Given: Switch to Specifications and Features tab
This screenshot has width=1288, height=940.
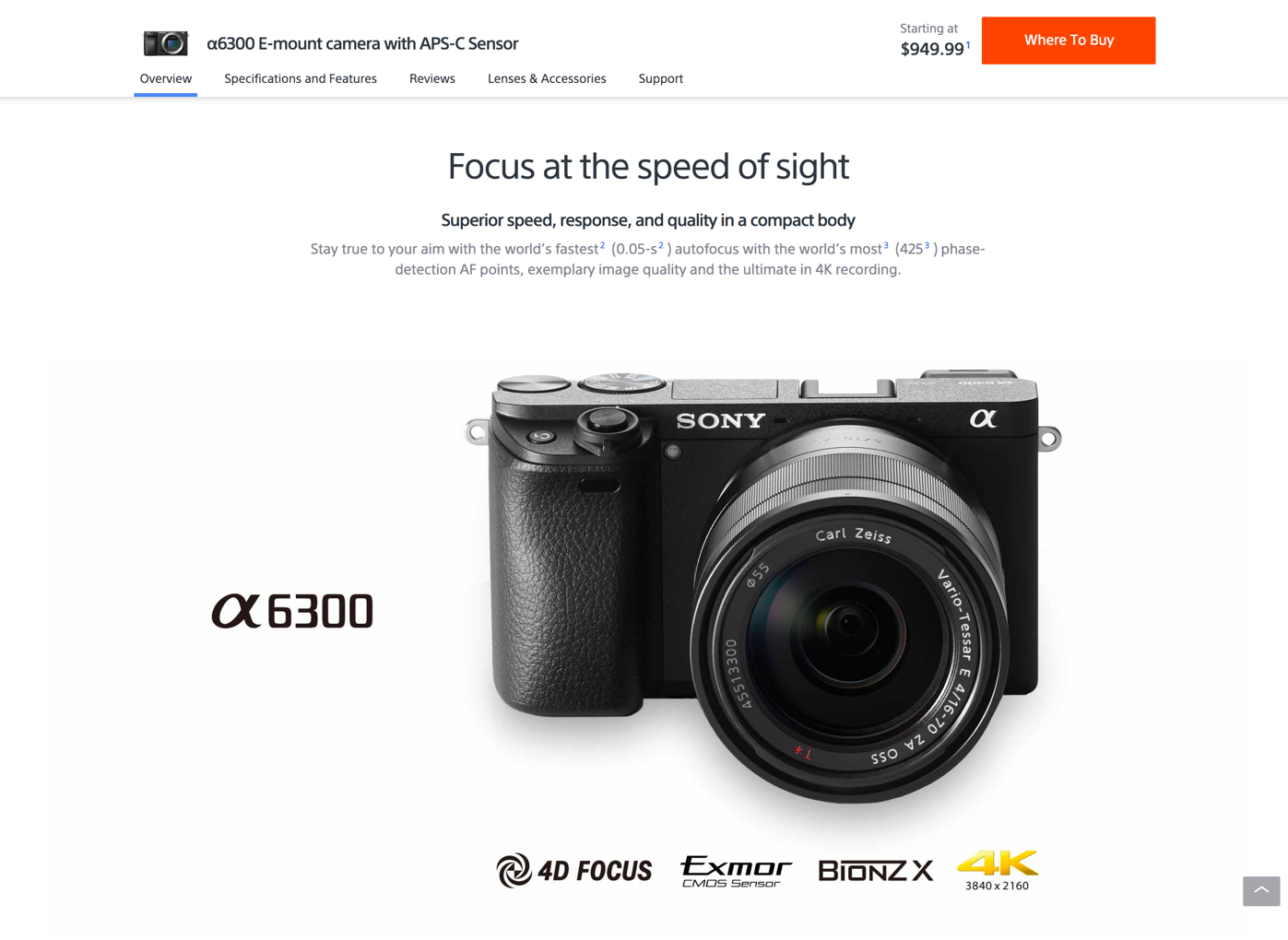Looking at the screenshot, I should 301,79.
